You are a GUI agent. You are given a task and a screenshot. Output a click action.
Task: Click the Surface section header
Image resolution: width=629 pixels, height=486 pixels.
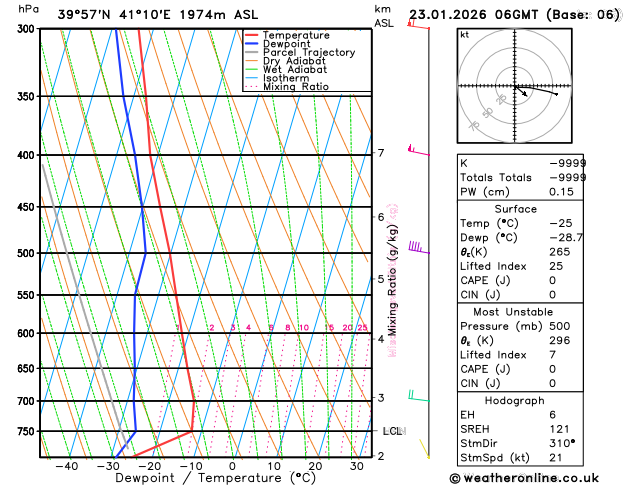[x=515, y=209]
